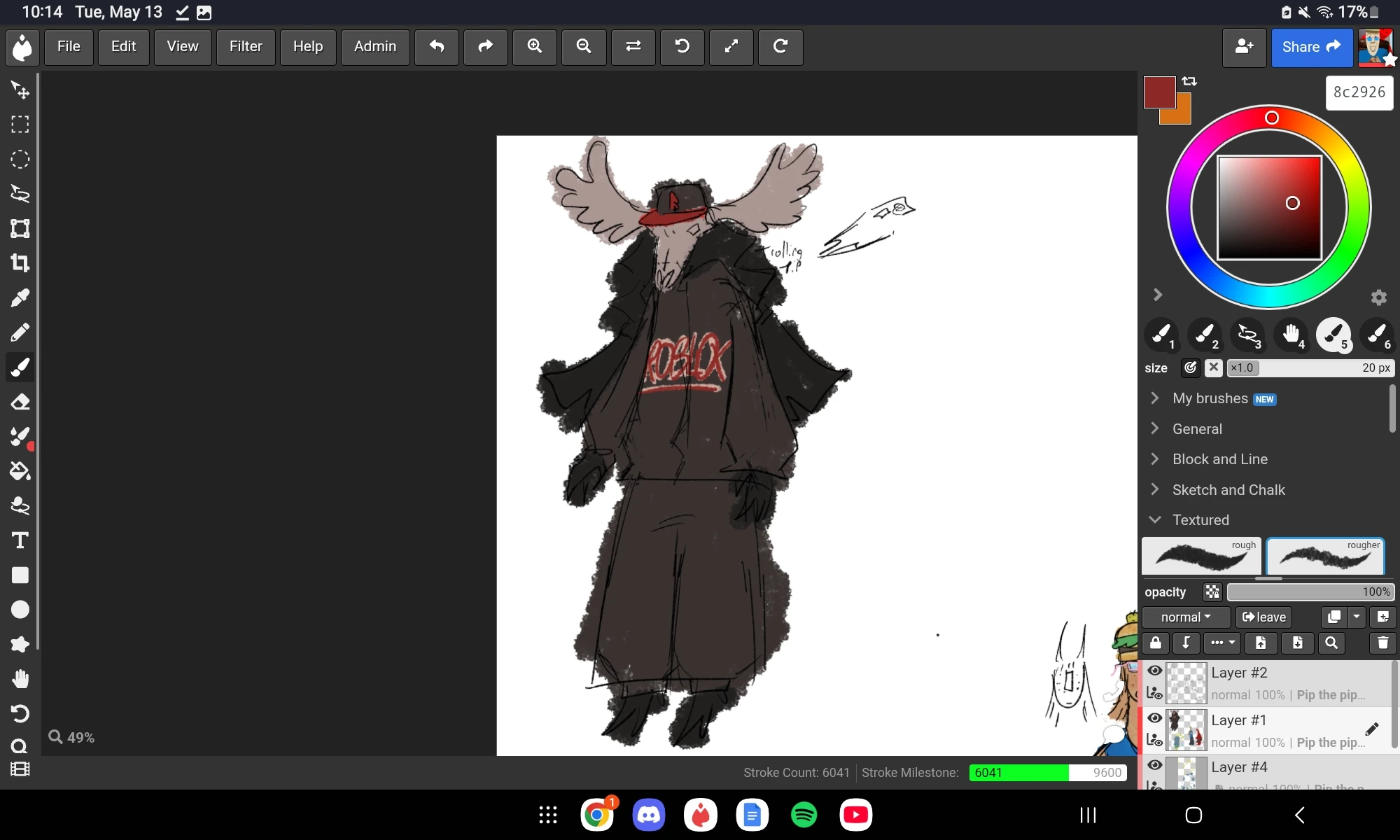Select the Move tool
This screenshot has height=840, width=1400.
[x=20, y=90]
